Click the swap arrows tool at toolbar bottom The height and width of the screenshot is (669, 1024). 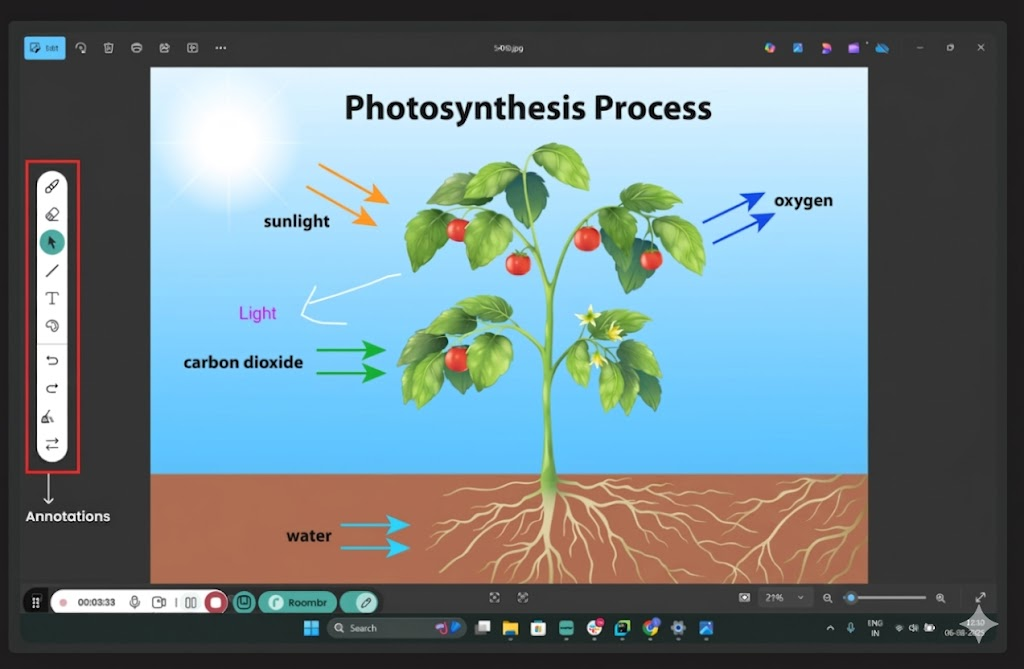coord(52,445)
